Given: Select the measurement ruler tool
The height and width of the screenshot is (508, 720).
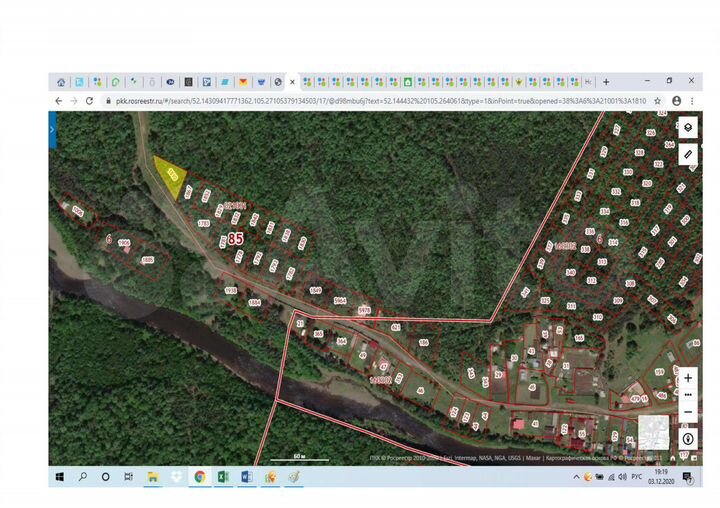Looking at the screenshot, I should pos(687,154).
